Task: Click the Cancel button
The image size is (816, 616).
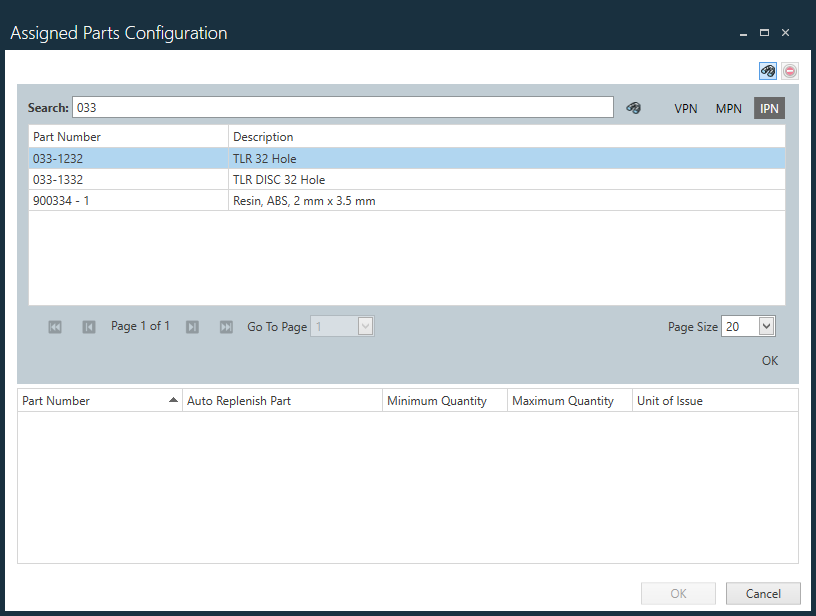Action: click(x=762, y=593)
